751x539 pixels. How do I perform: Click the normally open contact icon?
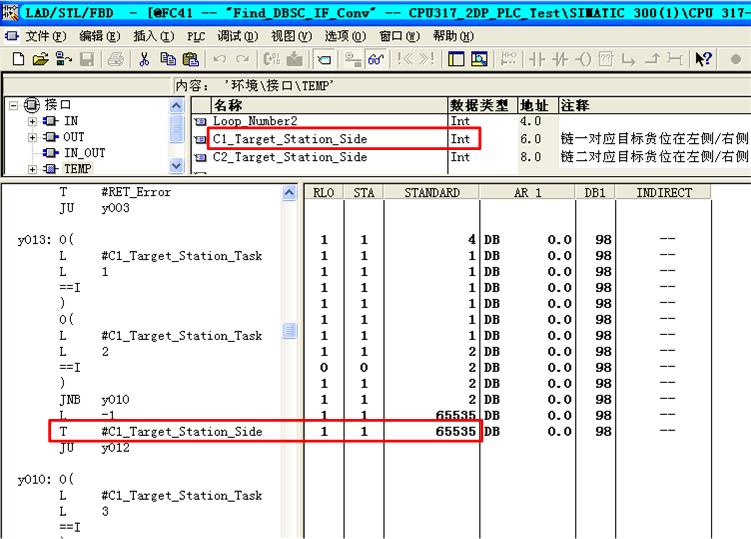pyautogui.click(x=536, y=59)
